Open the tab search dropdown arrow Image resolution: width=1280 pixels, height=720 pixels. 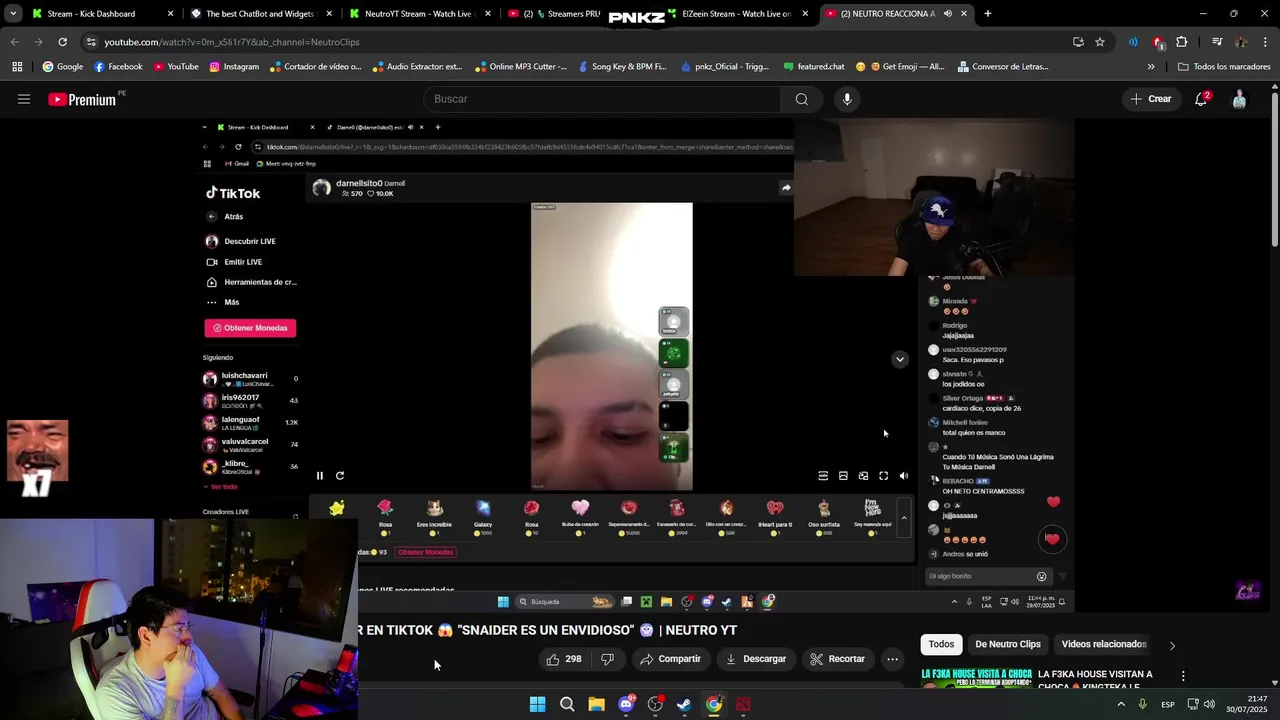pyautogui.click(x=13, y=14)
